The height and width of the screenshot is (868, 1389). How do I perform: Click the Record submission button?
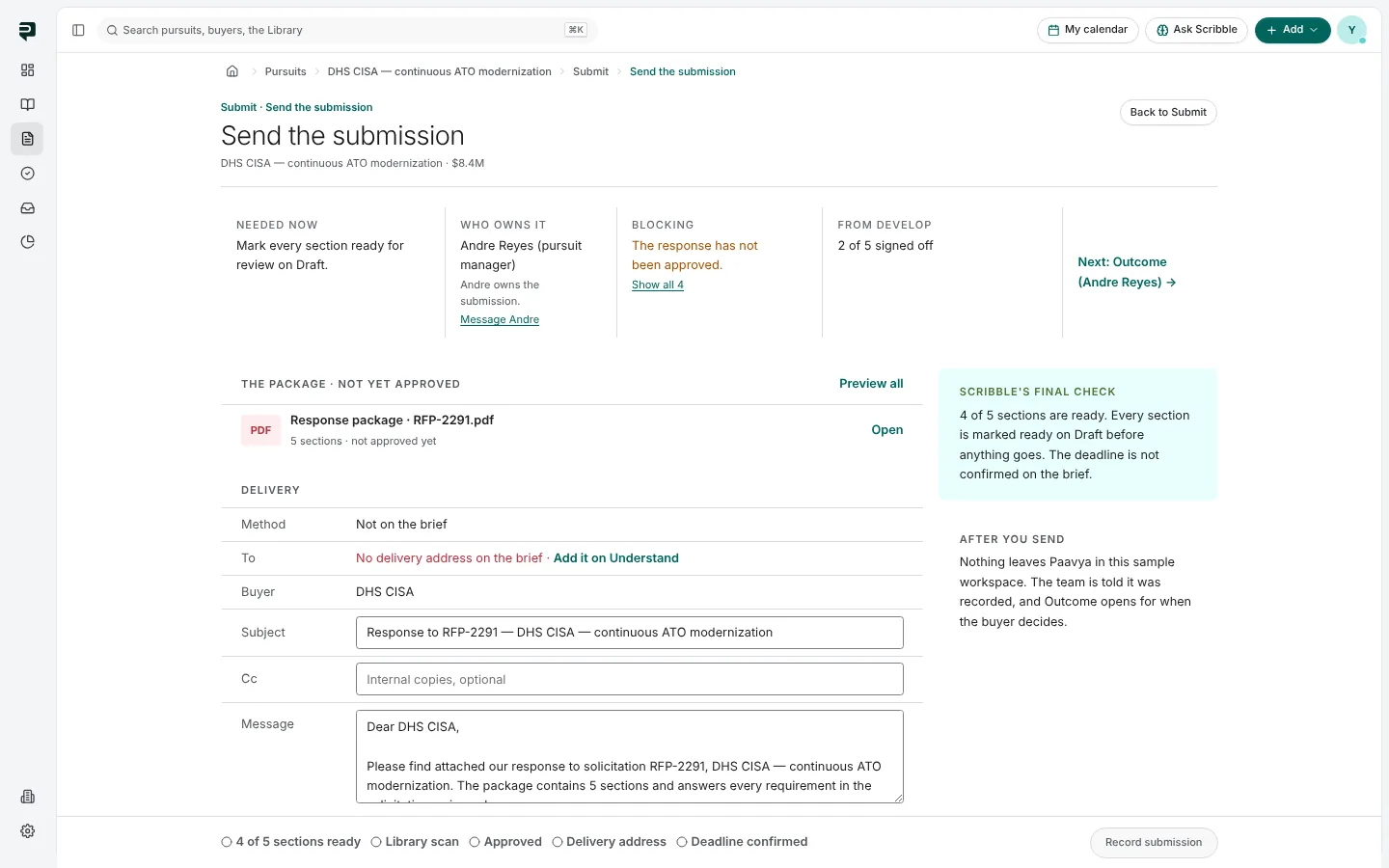pos(1154,842)
